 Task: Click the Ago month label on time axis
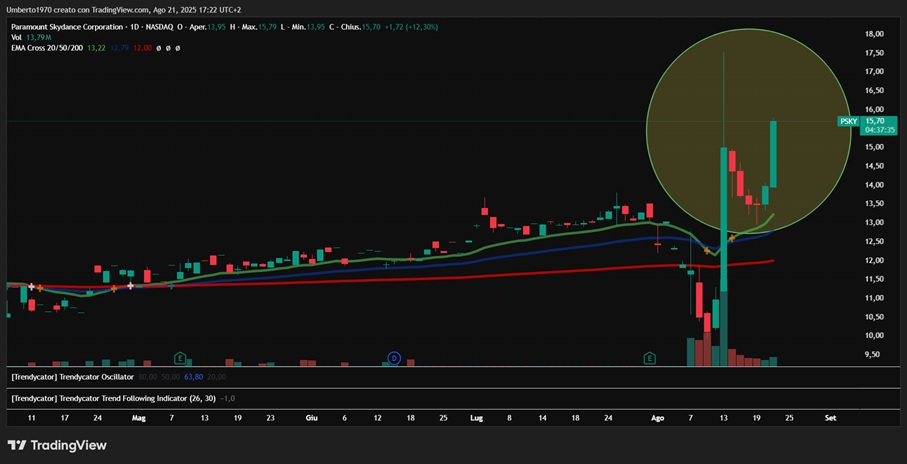[x=657, y=416]
